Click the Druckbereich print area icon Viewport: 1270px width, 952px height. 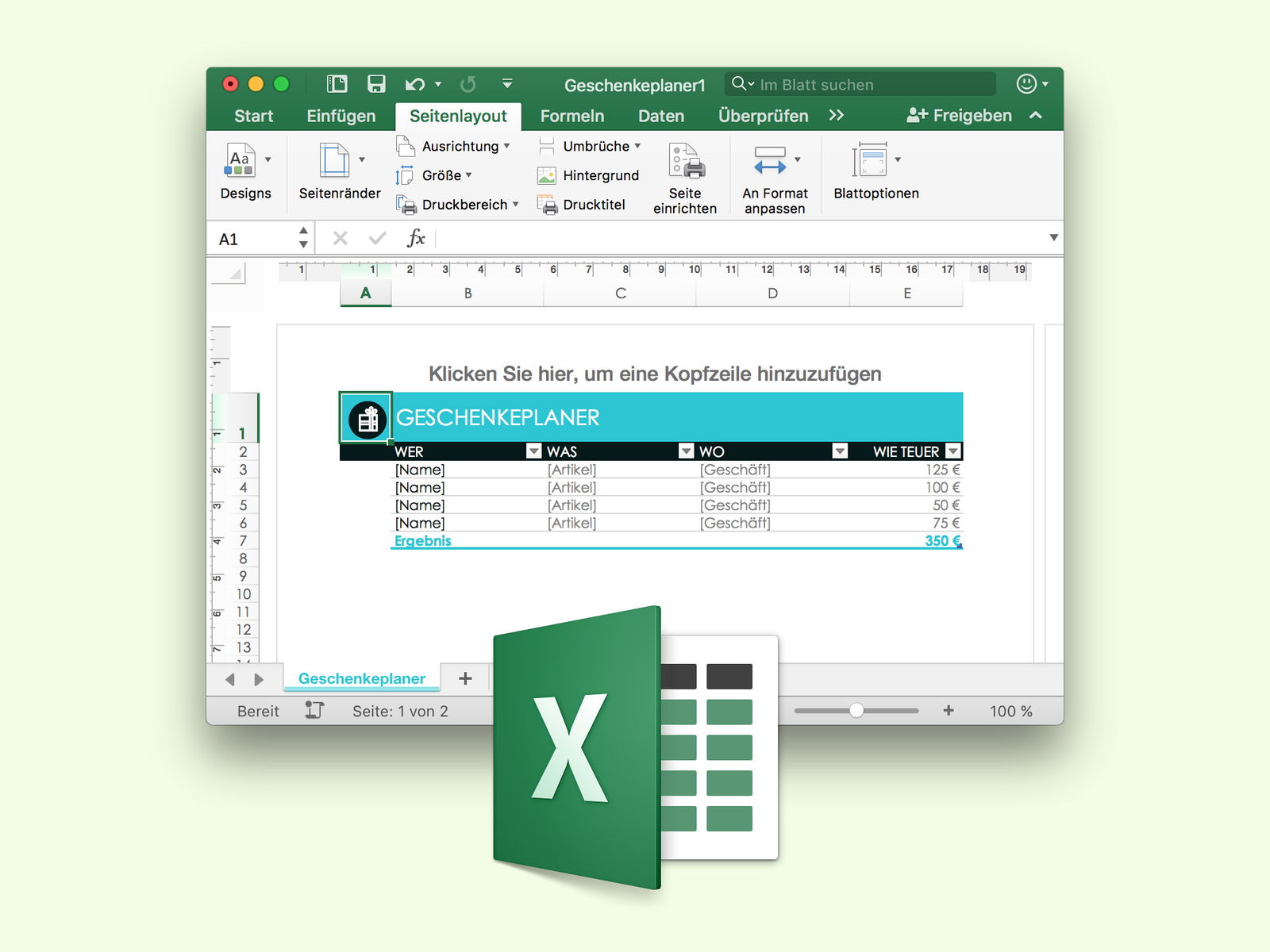coord(406,205)
